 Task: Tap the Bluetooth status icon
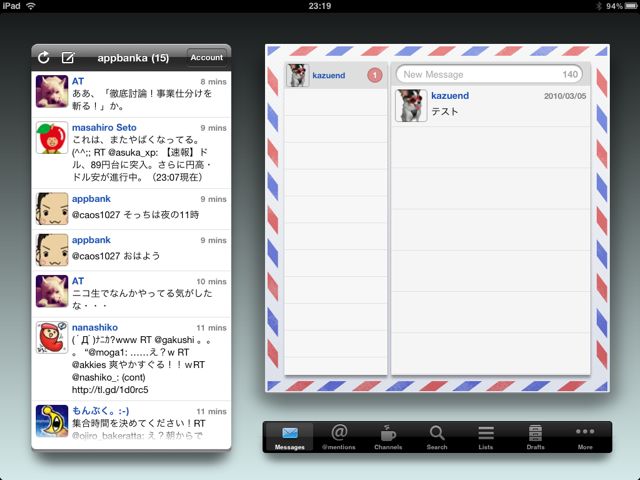[x=599, y=6]
